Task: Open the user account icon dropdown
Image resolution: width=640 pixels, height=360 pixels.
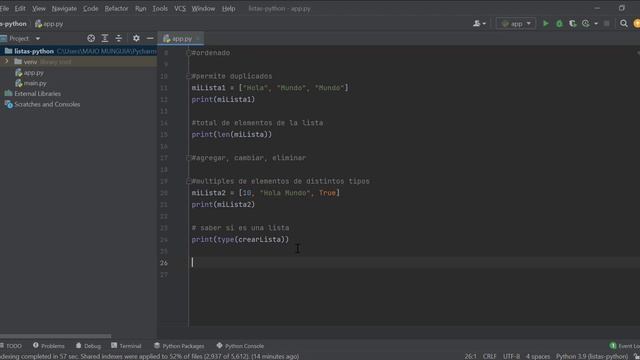Action: pyautogui.click(x=479, y=24)
